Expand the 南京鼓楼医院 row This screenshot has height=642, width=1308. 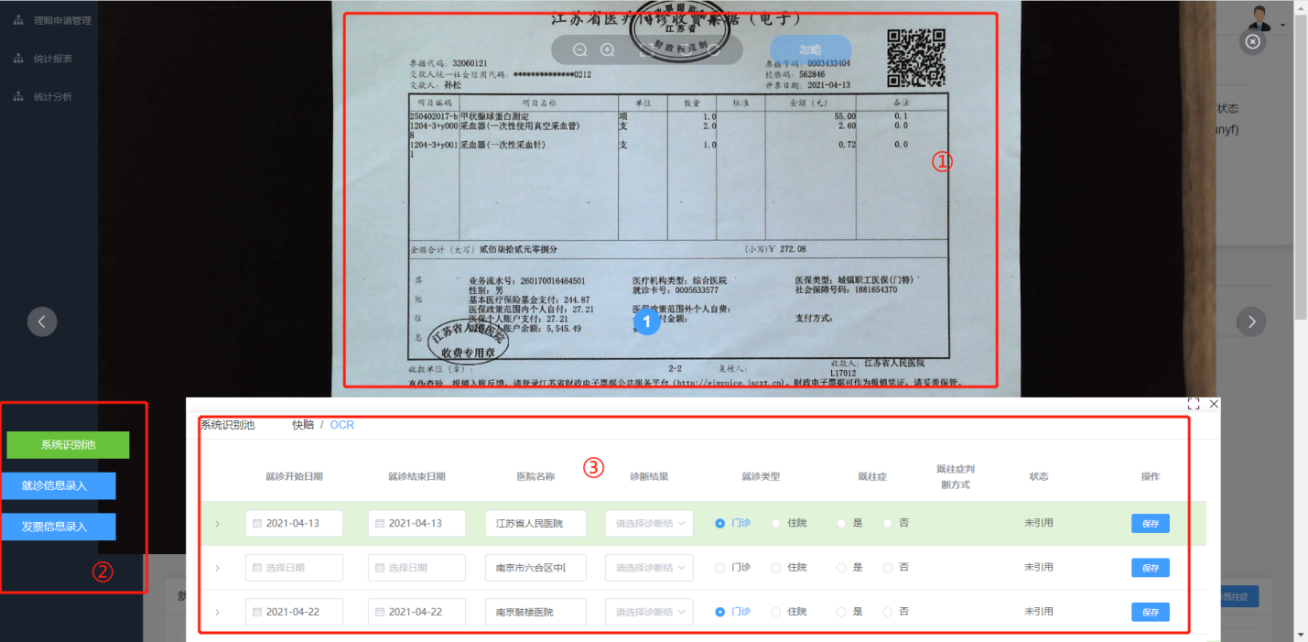217,611
